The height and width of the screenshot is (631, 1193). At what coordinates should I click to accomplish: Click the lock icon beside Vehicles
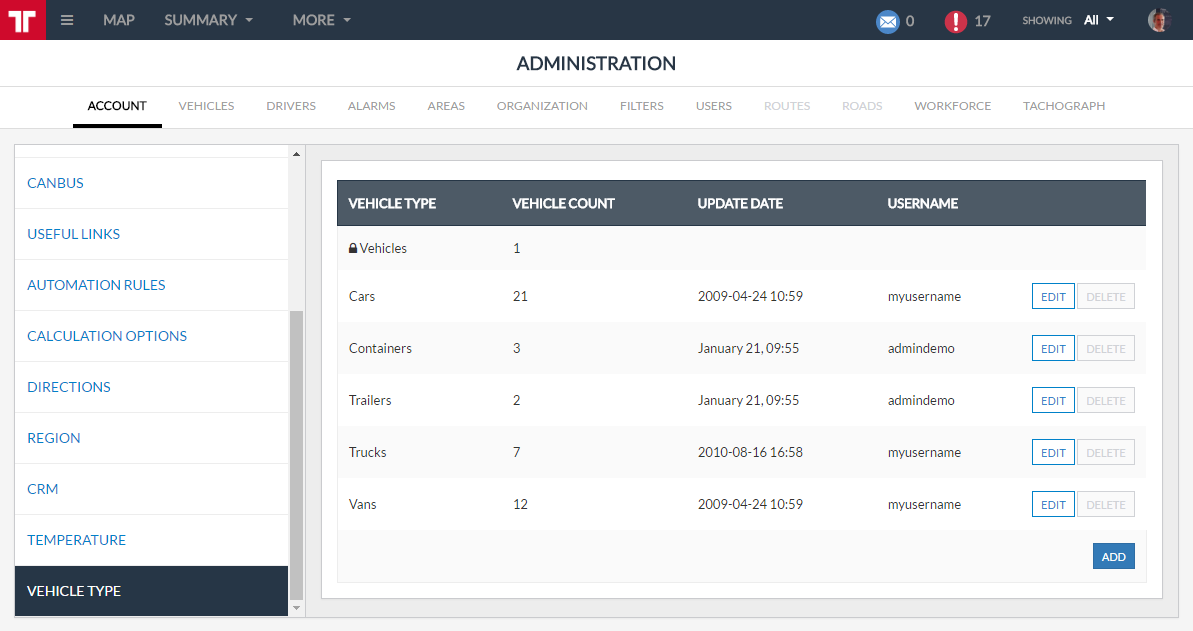point(353,248)
